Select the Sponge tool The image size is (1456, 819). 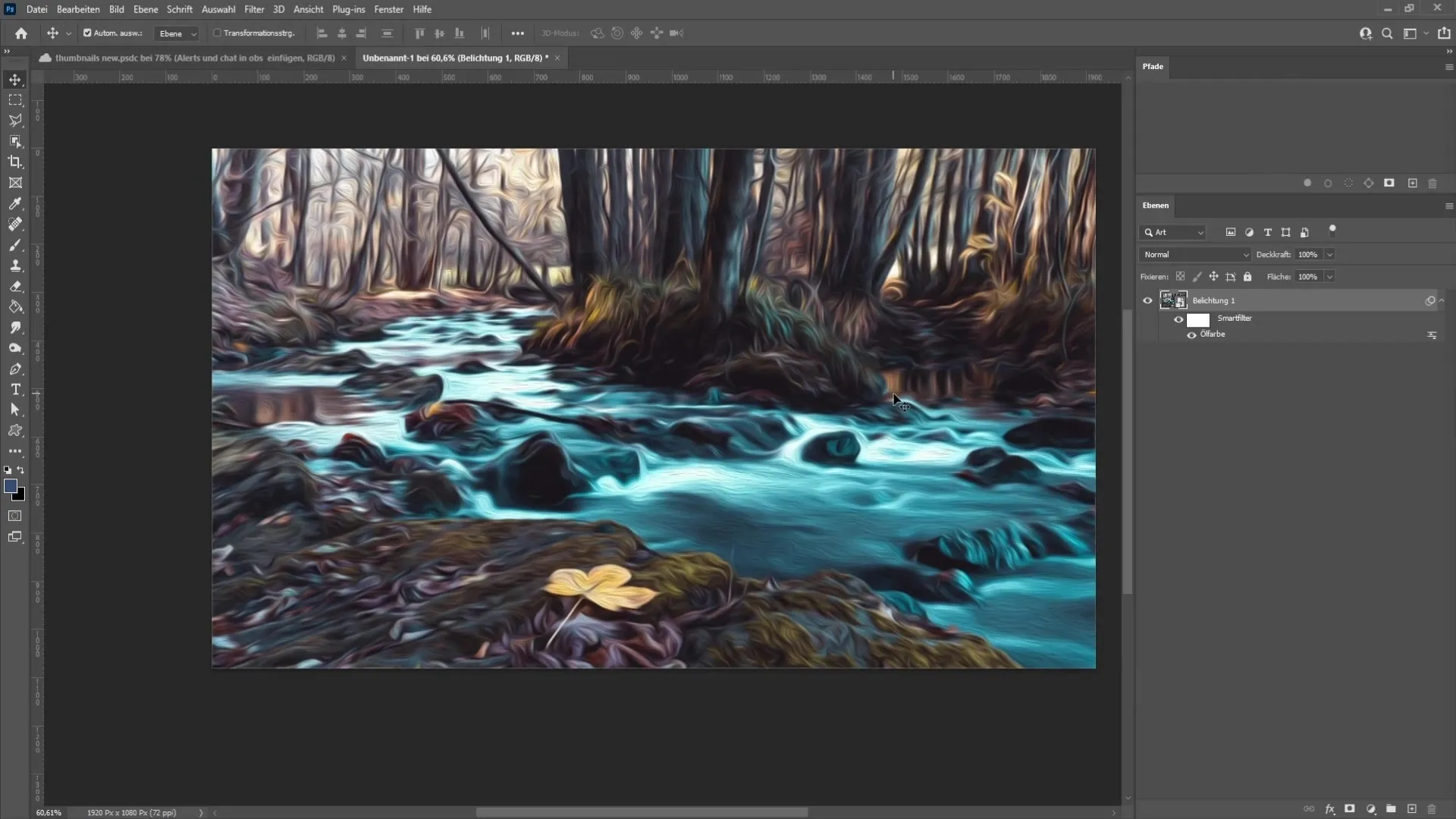coord(15,348)
